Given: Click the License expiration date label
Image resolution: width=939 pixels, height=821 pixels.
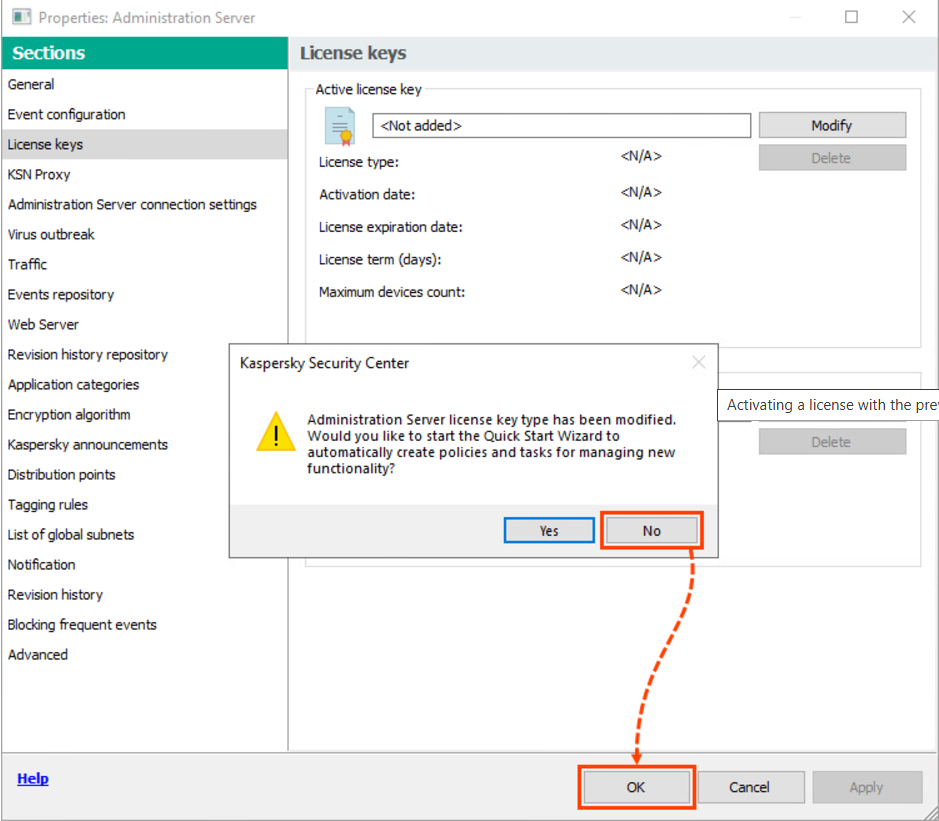Looking at the screenshot, I should click(x=390, y=227).
